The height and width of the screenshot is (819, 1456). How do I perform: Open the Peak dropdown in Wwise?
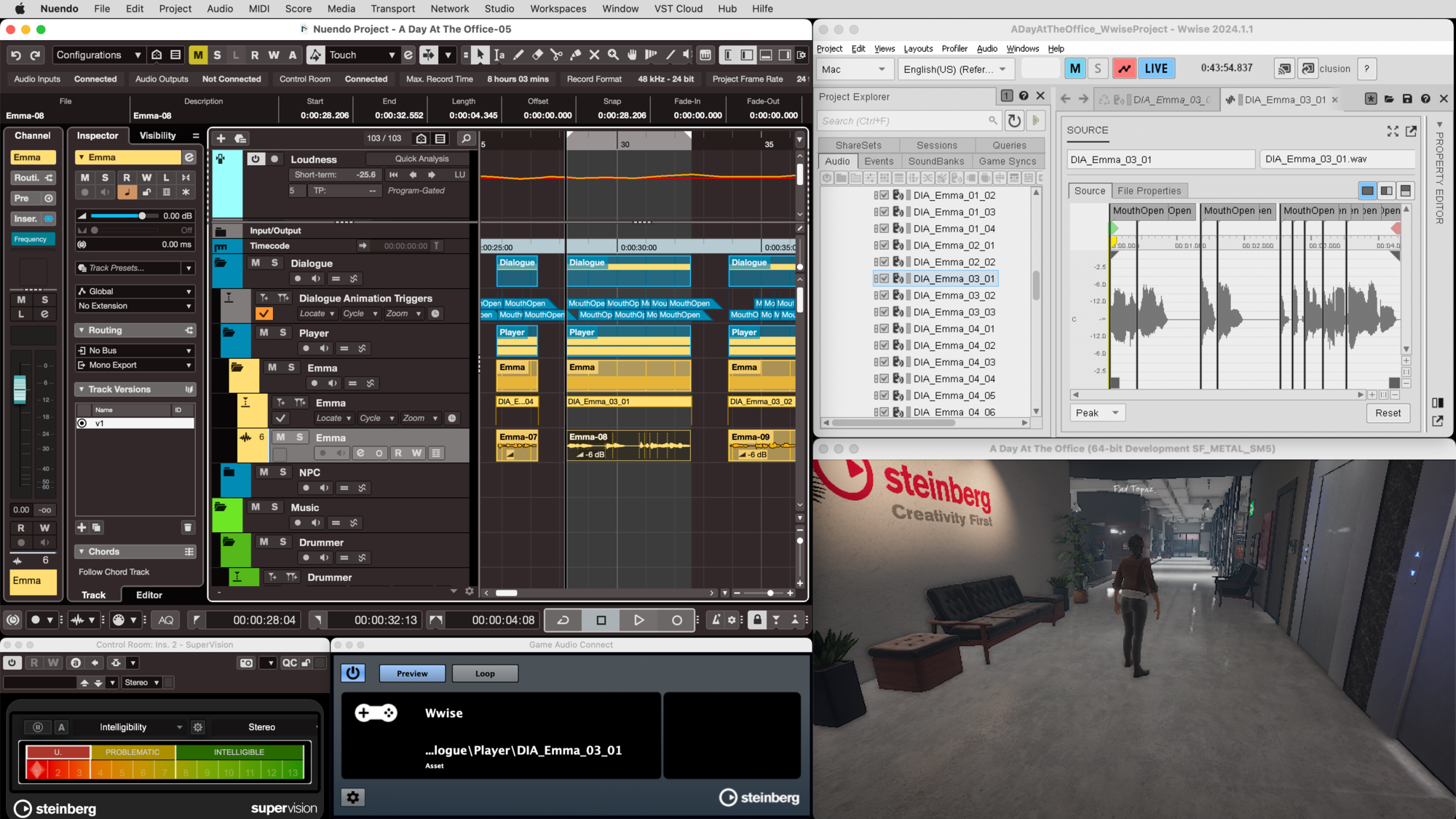(1097, 413)
